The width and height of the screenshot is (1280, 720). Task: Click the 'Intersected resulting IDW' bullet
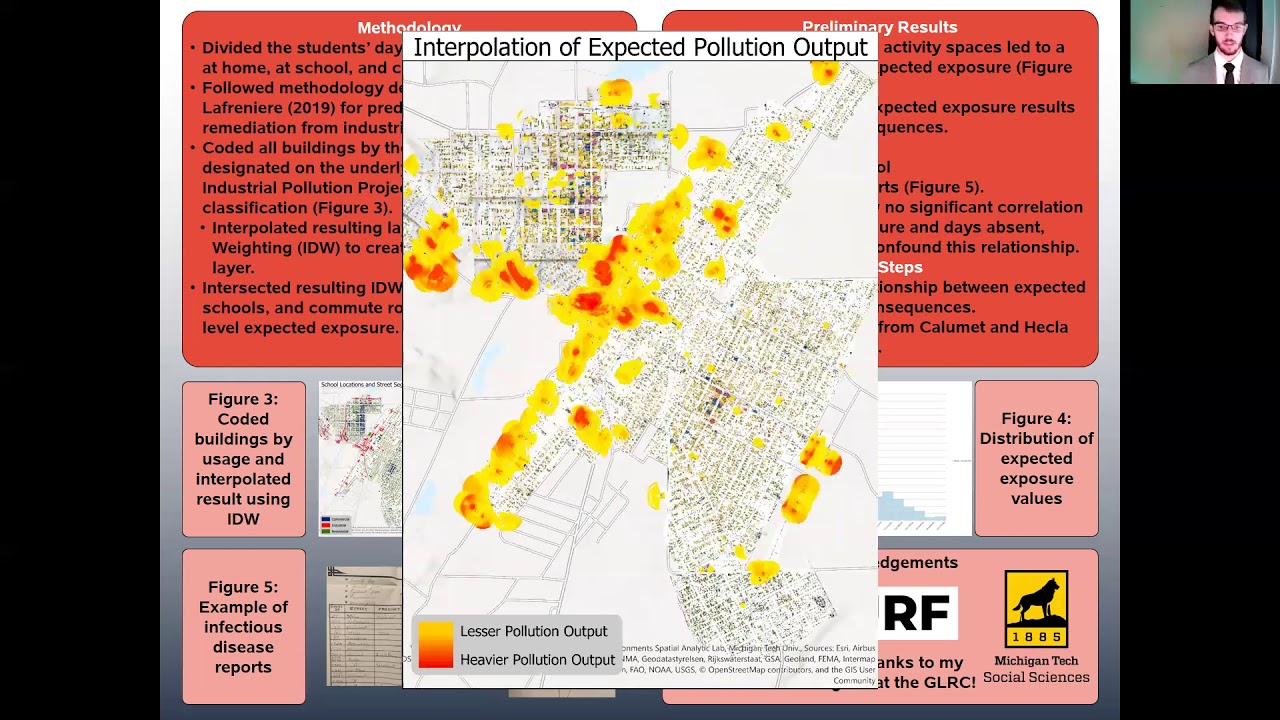coord(297,287)
